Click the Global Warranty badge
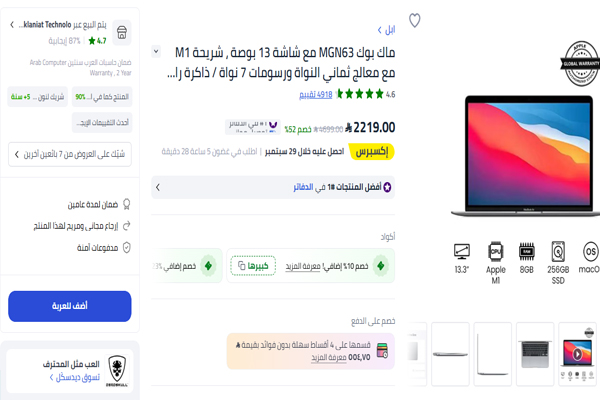Screen dimensions: 600x400 point(580,63)
